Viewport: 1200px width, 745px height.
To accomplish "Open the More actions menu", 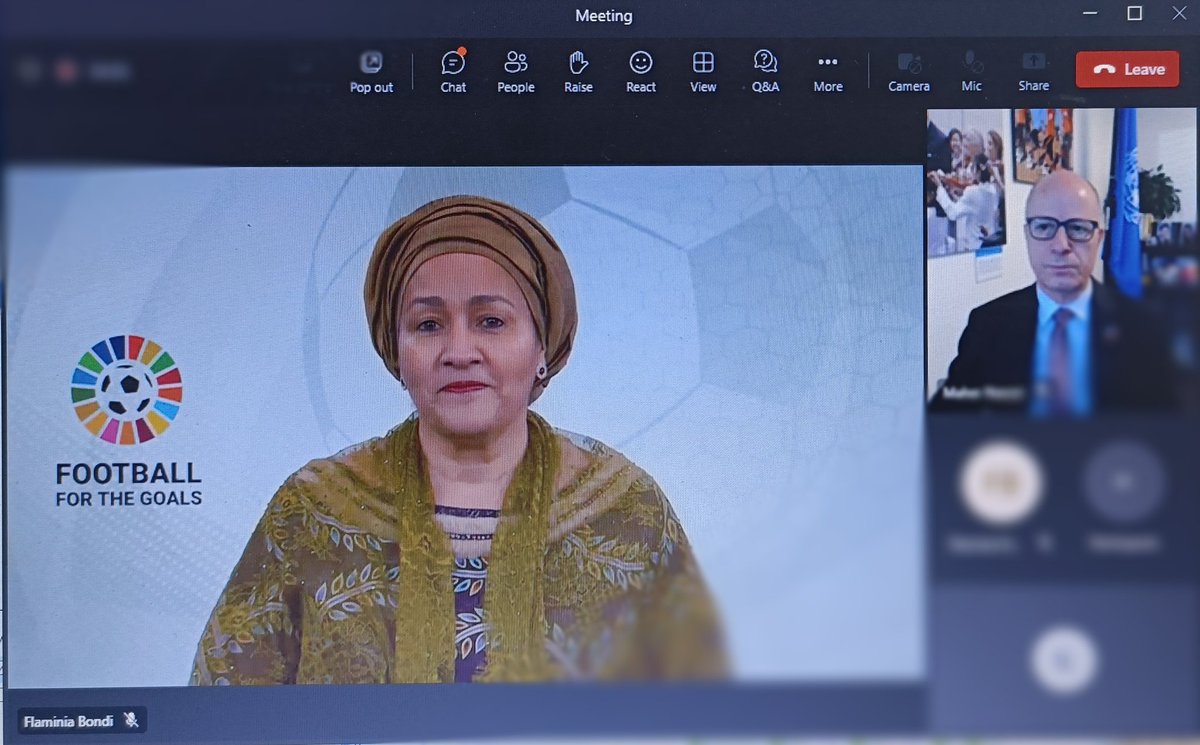I will [828, 72].
